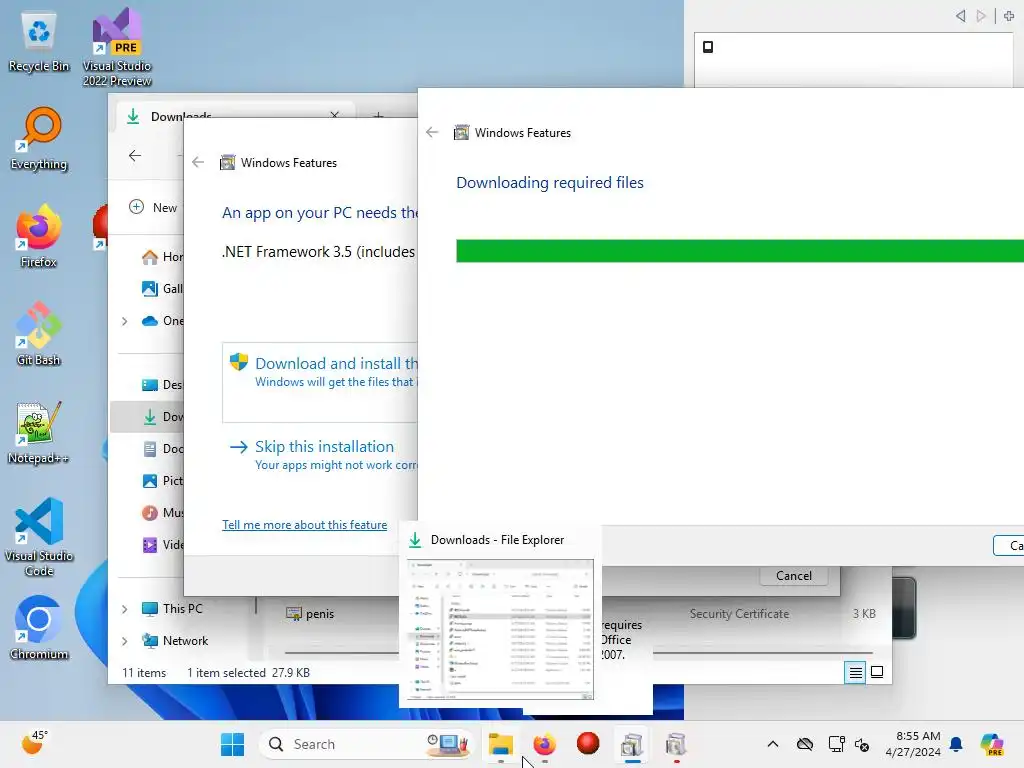The image size is (1024, 768).
Task: Launch Firefox from the desktop
Action: tap(39, 236)
